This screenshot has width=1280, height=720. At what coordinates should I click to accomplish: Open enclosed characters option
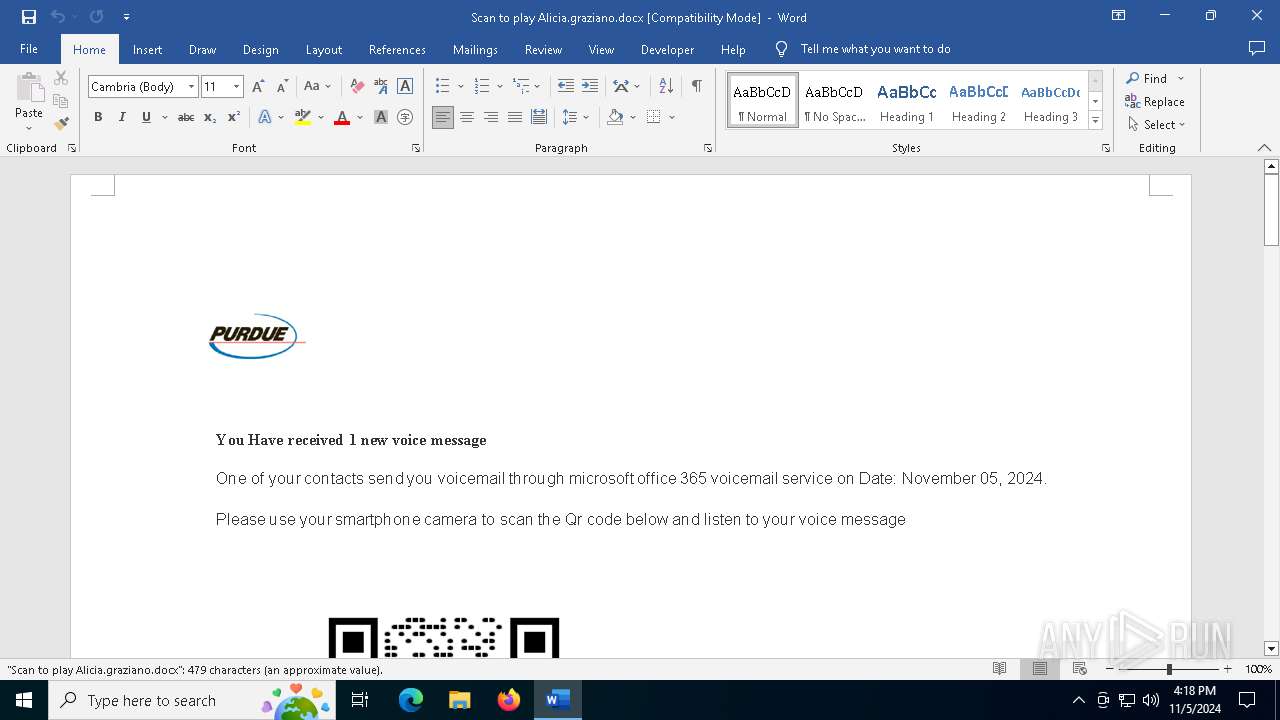click(x=405, y=117)
